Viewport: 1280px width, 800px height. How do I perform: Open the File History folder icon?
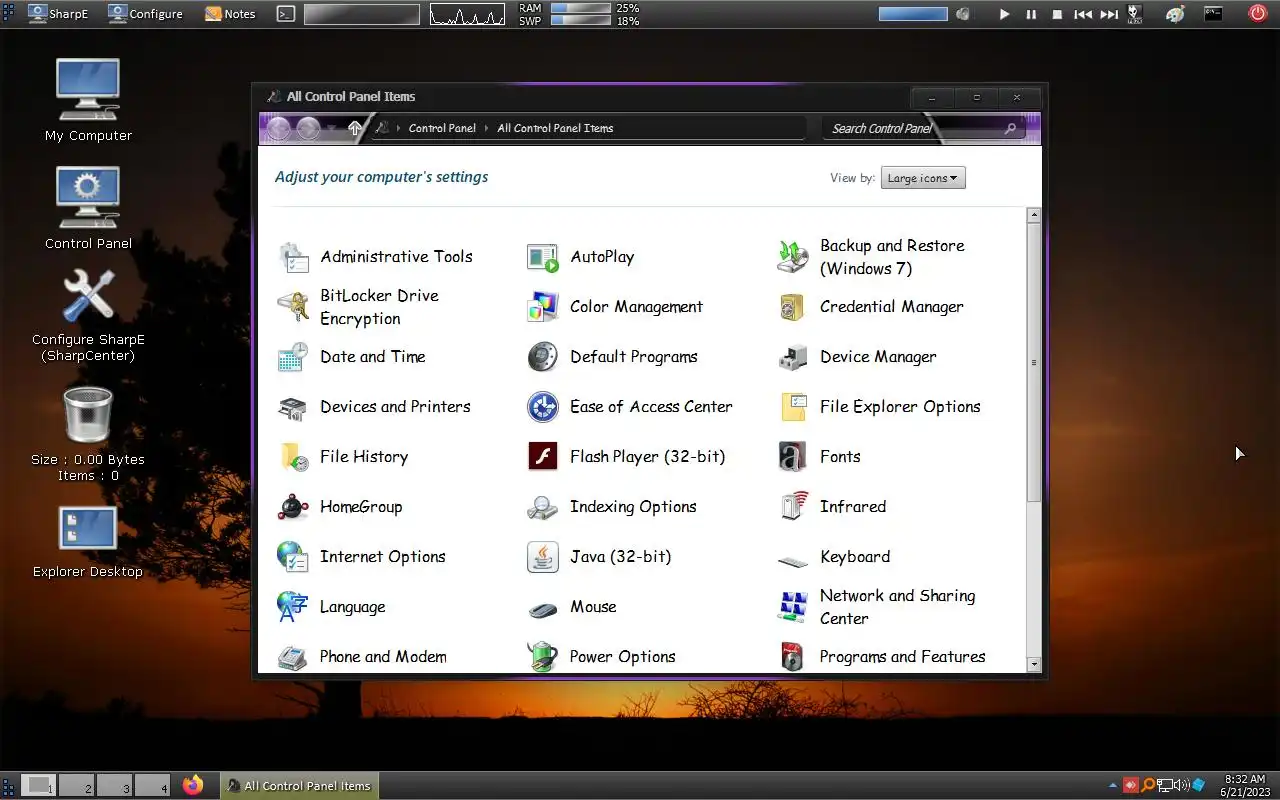[293, 457]
